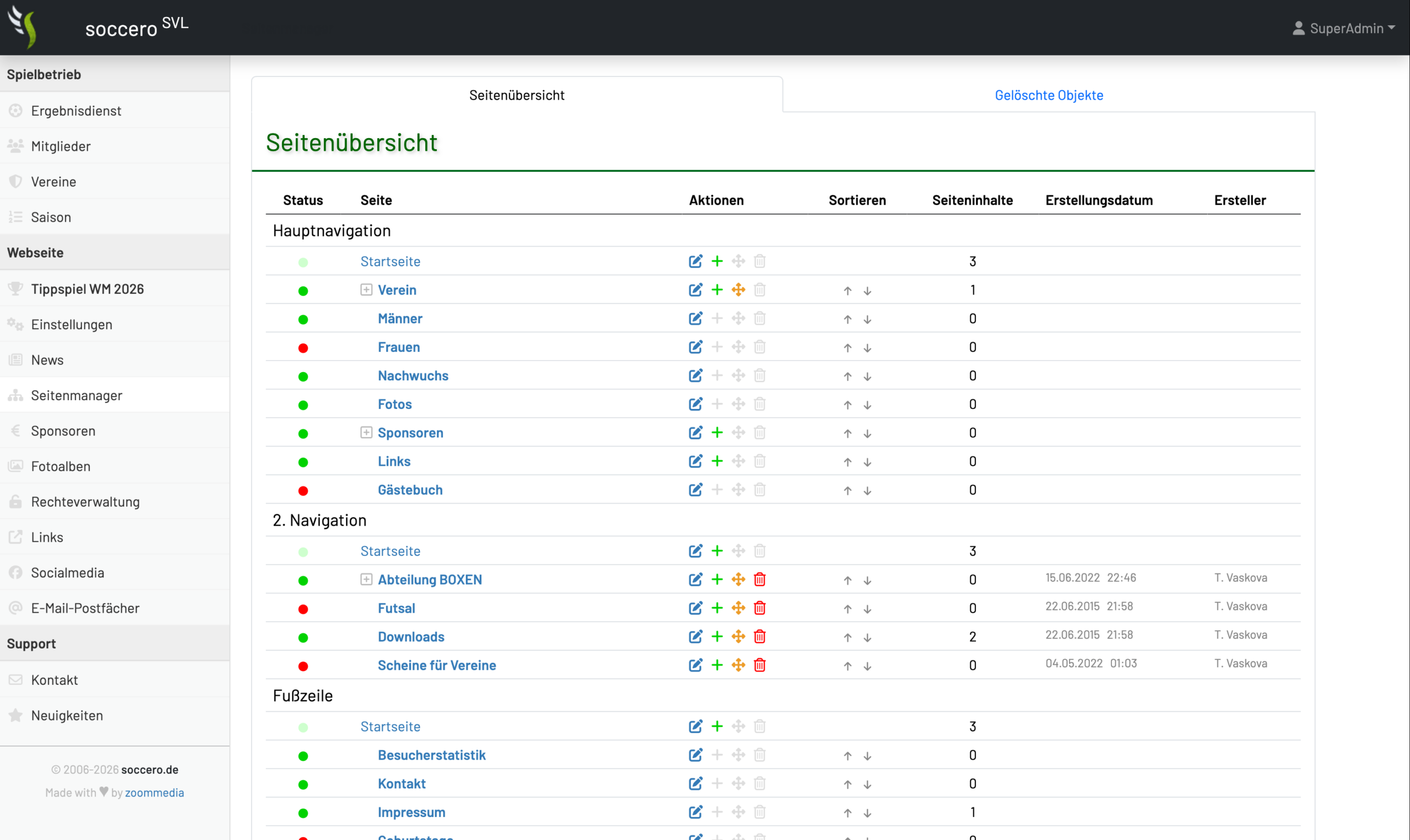Open Mitglieder in sidebar
Screen dimensions: 1410x840
tap(115, 146)
